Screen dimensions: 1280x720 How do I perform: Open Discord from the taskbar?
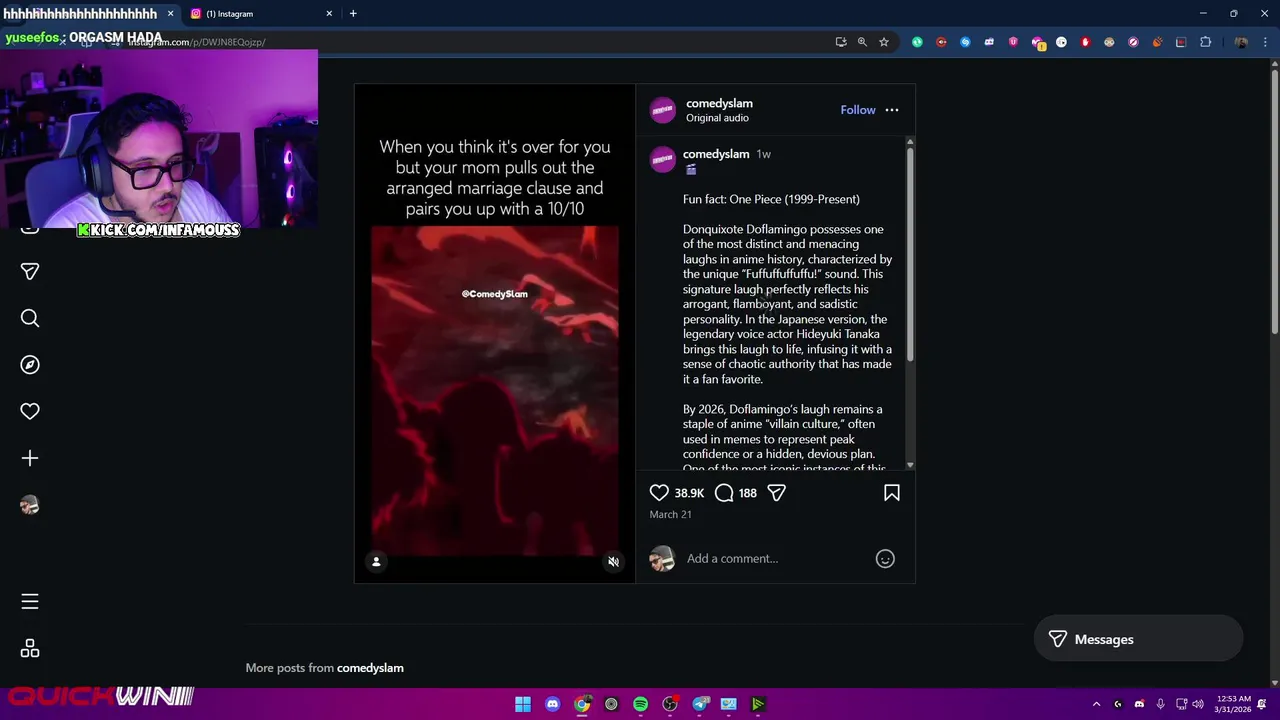(552, 704)
